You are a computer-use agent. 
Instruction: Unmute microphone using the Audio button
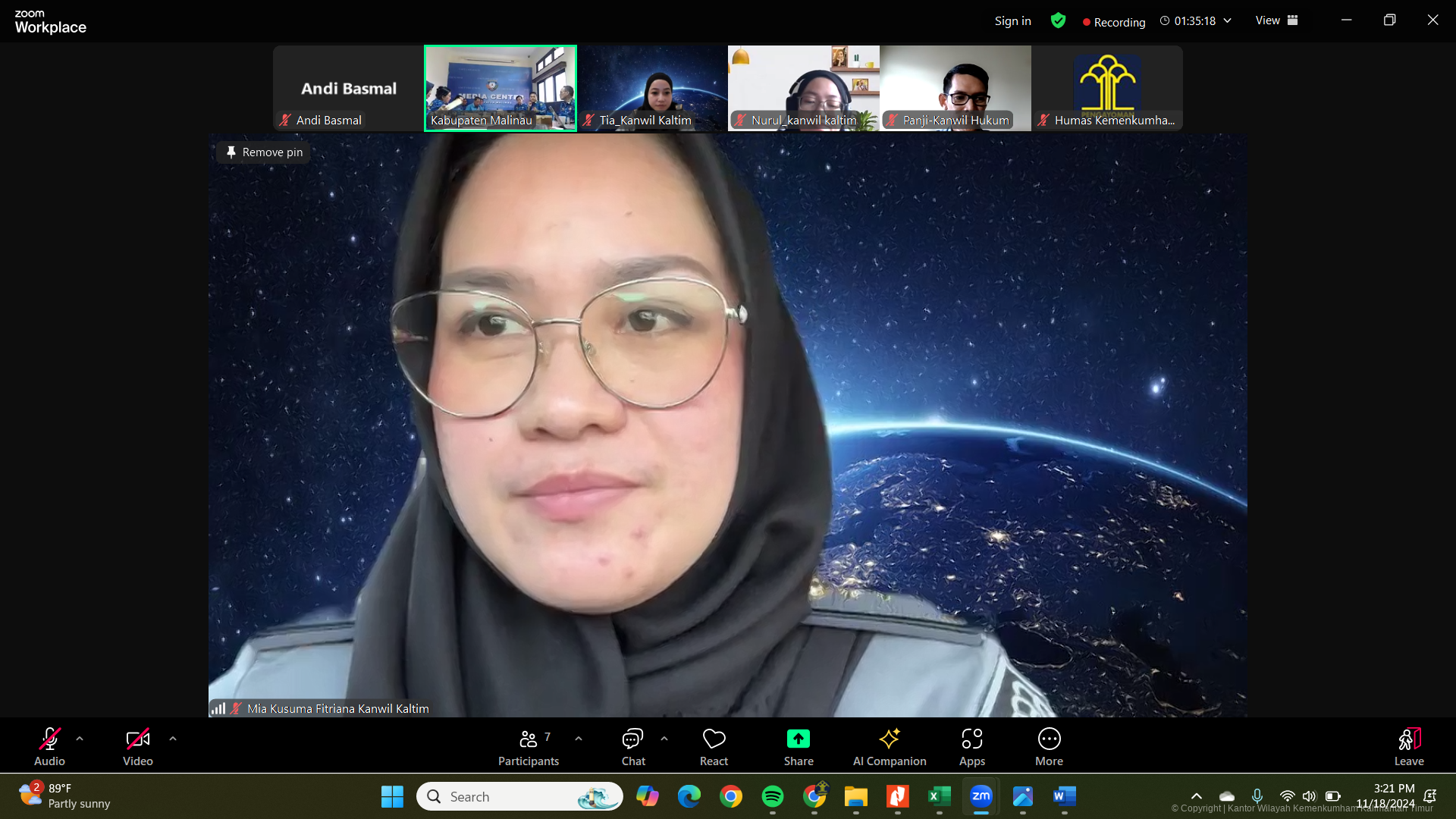pyautogui.click(x=49, y=746)
